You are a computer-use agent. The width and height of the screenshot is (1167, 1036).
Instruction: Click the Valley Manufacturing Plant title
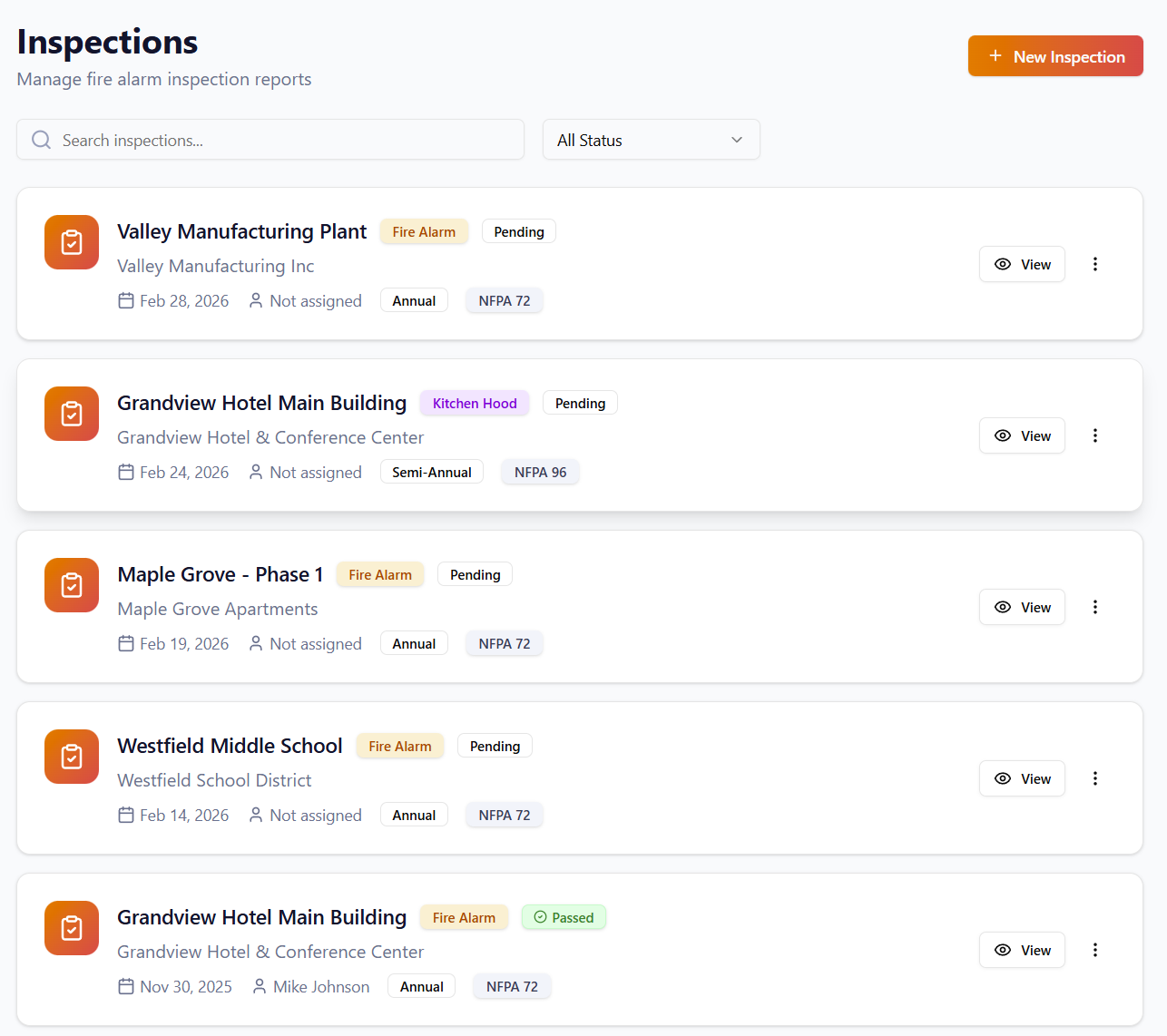[x=242, y=231]
